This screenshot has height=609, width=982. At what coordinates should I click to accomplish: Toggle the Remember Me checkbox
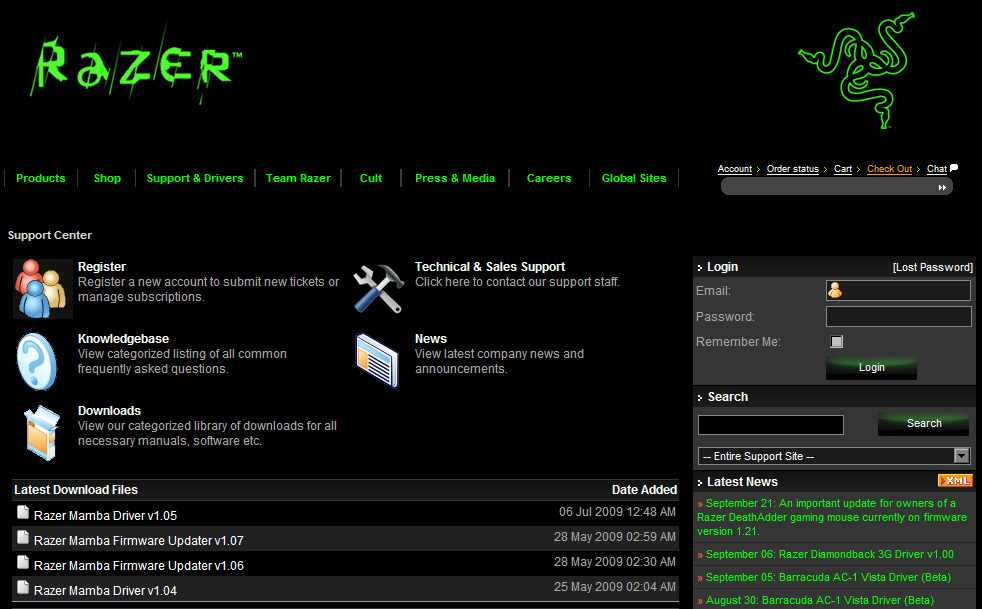coord(837,341)
